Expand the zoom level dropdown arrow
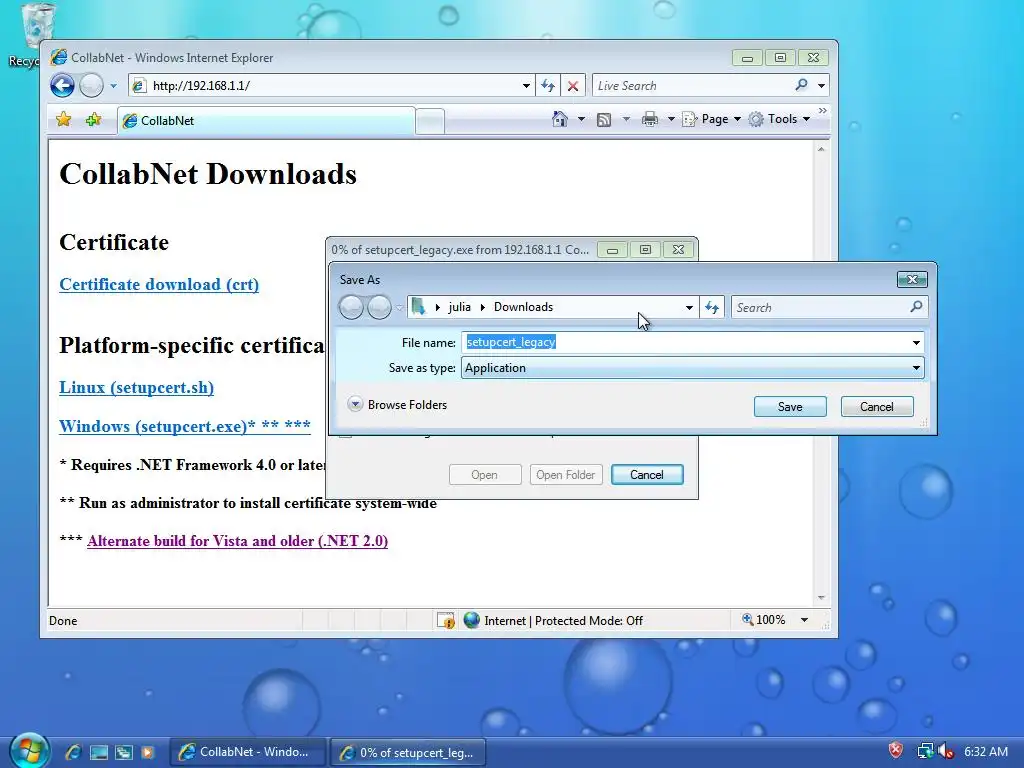 coord(805,620)
